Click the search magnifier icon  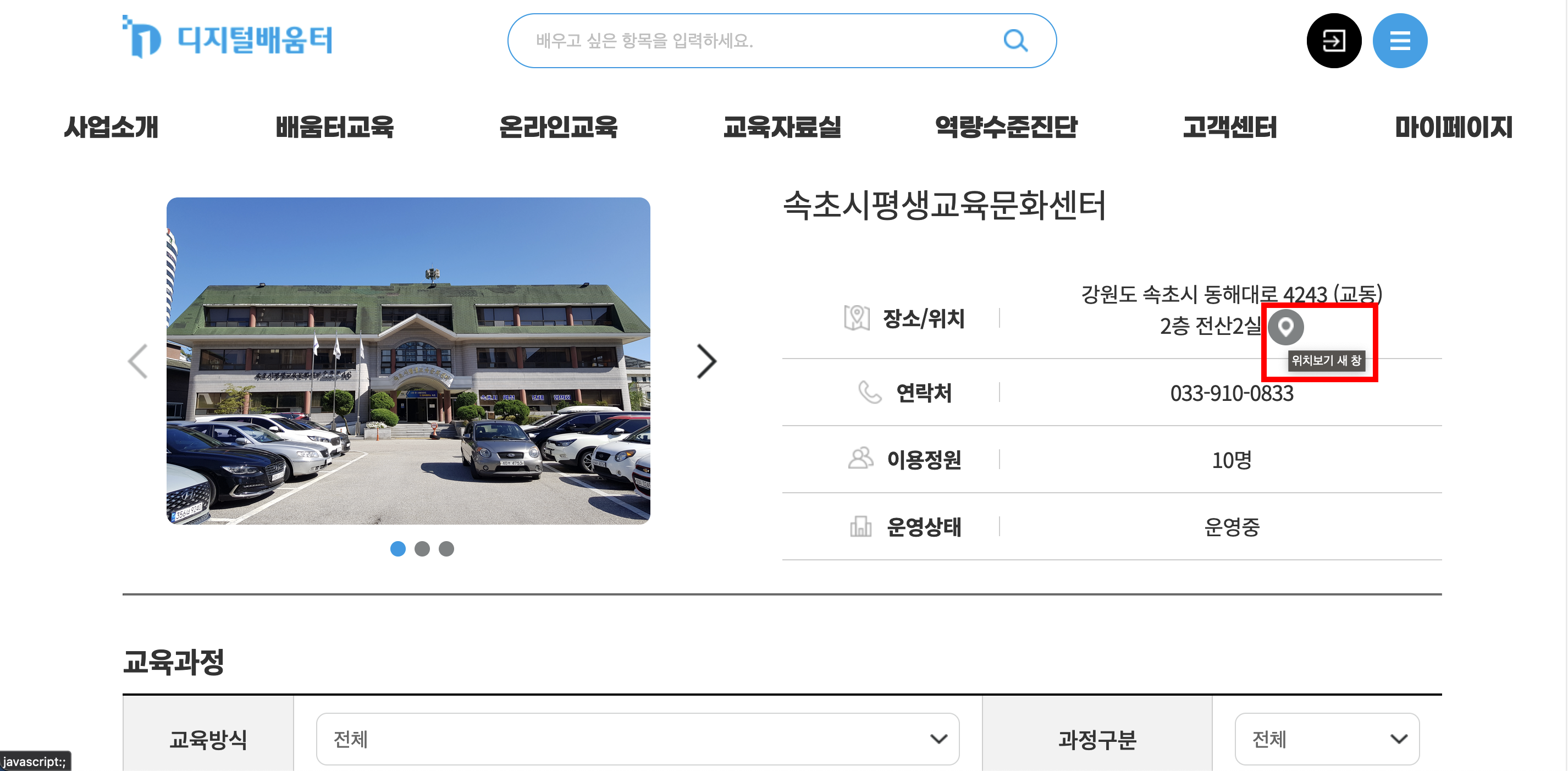click(1015, 41)
